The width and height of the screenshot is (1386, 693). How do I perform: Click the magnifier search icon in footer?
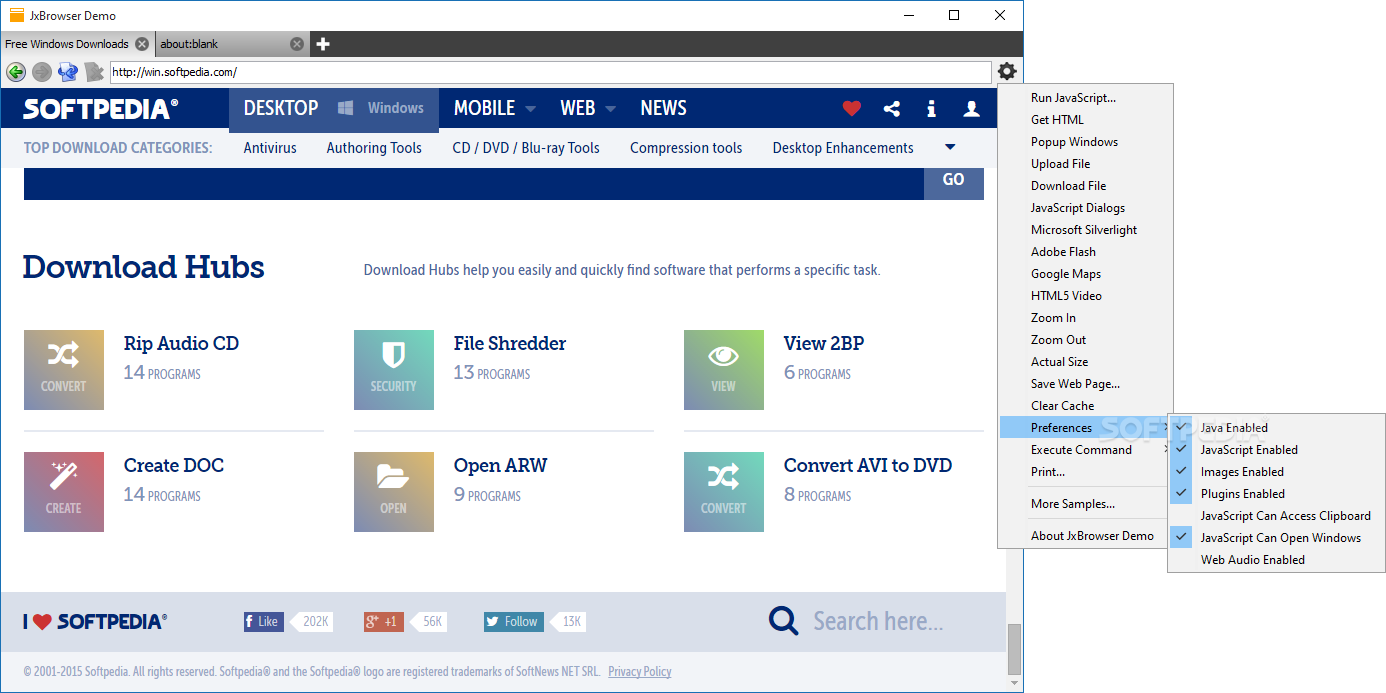(x=784, y=621)
